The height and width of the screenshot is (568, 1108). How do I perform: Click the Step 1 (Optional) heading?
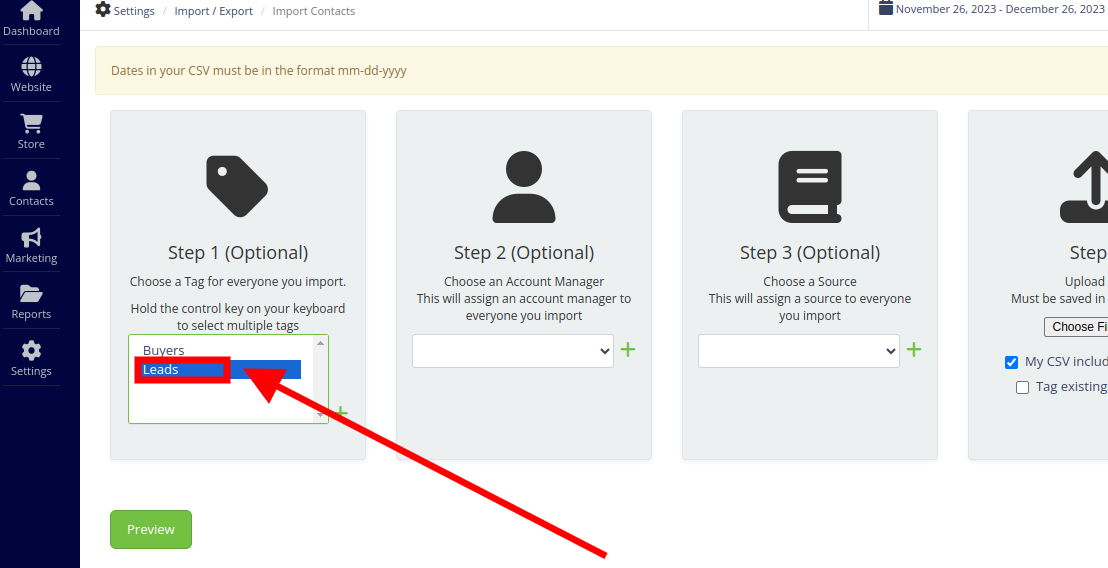pos(238,253)
